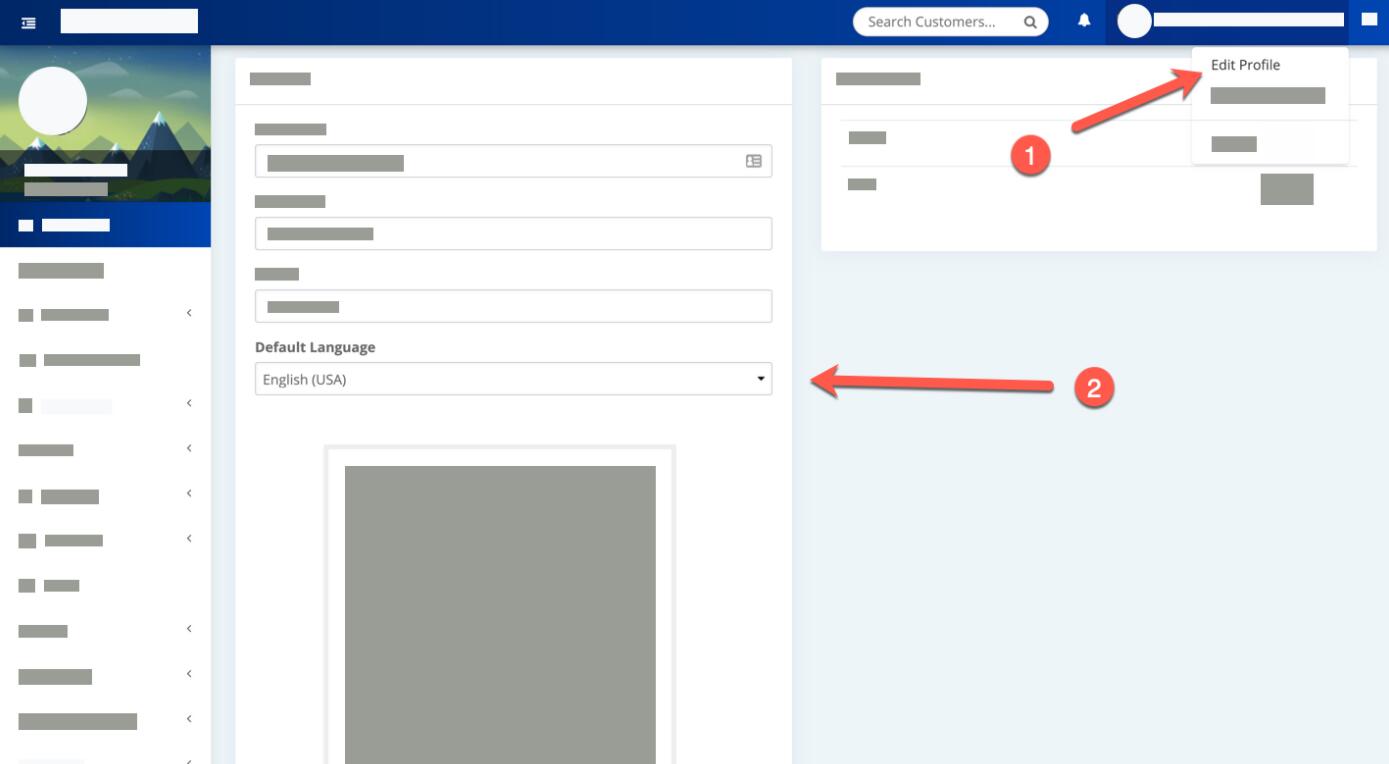Screen dimensions: 1389x764
Task: Click the contact card icon in first field
Action: point(753,161)
